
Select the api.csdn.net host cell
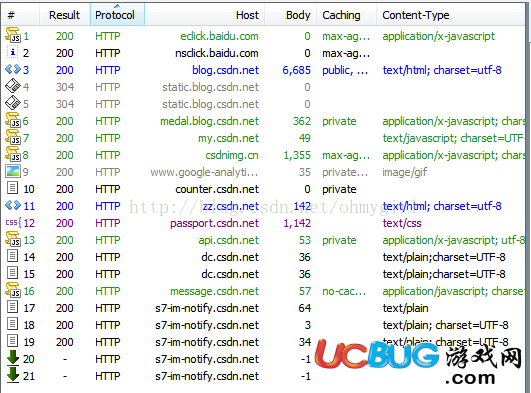229,240
